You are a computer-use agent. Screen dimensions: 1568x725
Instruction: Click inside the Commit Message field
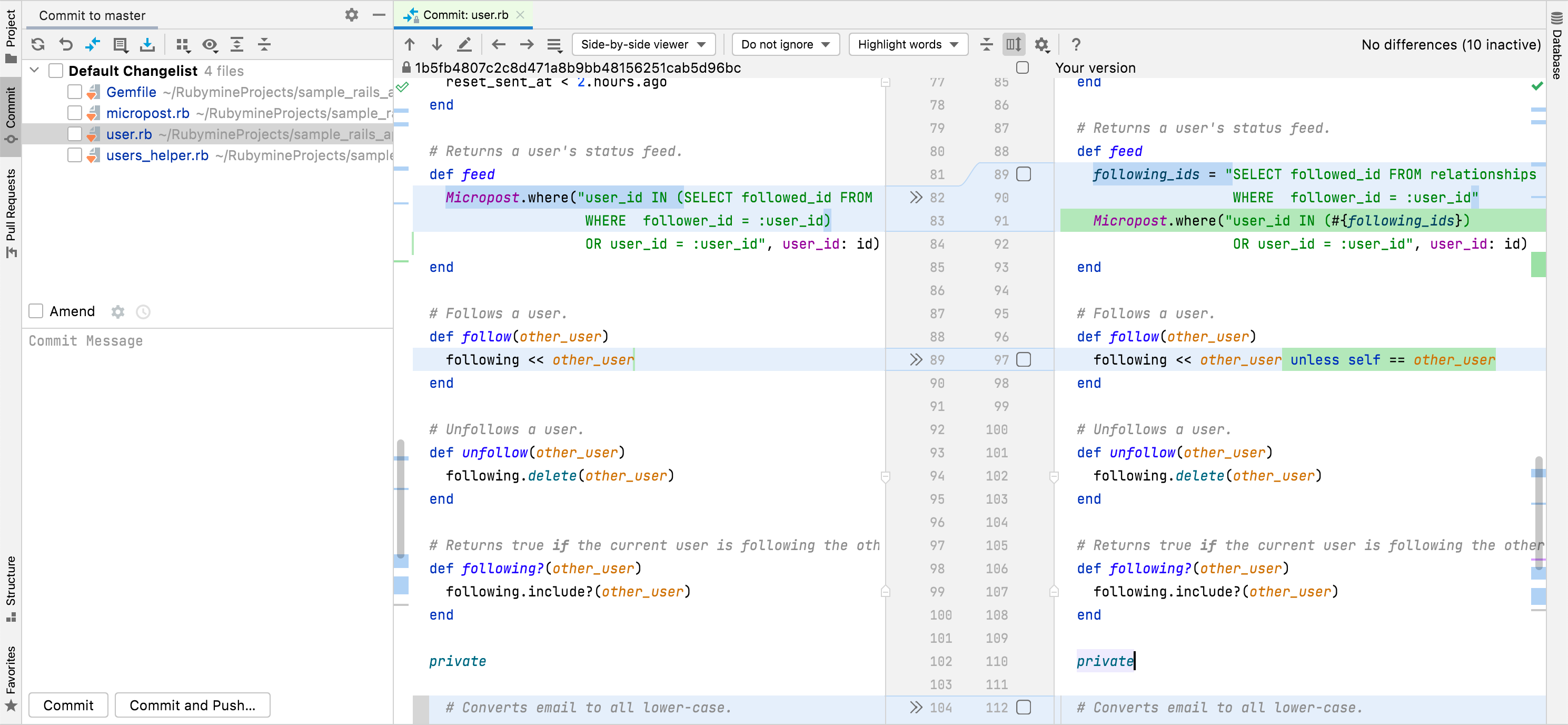click(207, 426)
